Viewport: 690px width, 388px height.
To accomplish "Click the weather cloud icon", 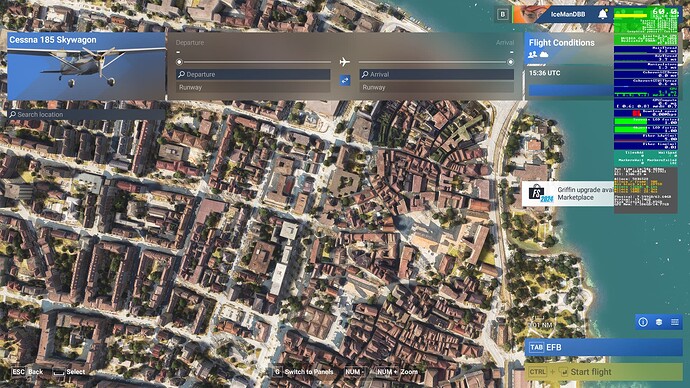I will pyautogui.click(x=544, y=55).
